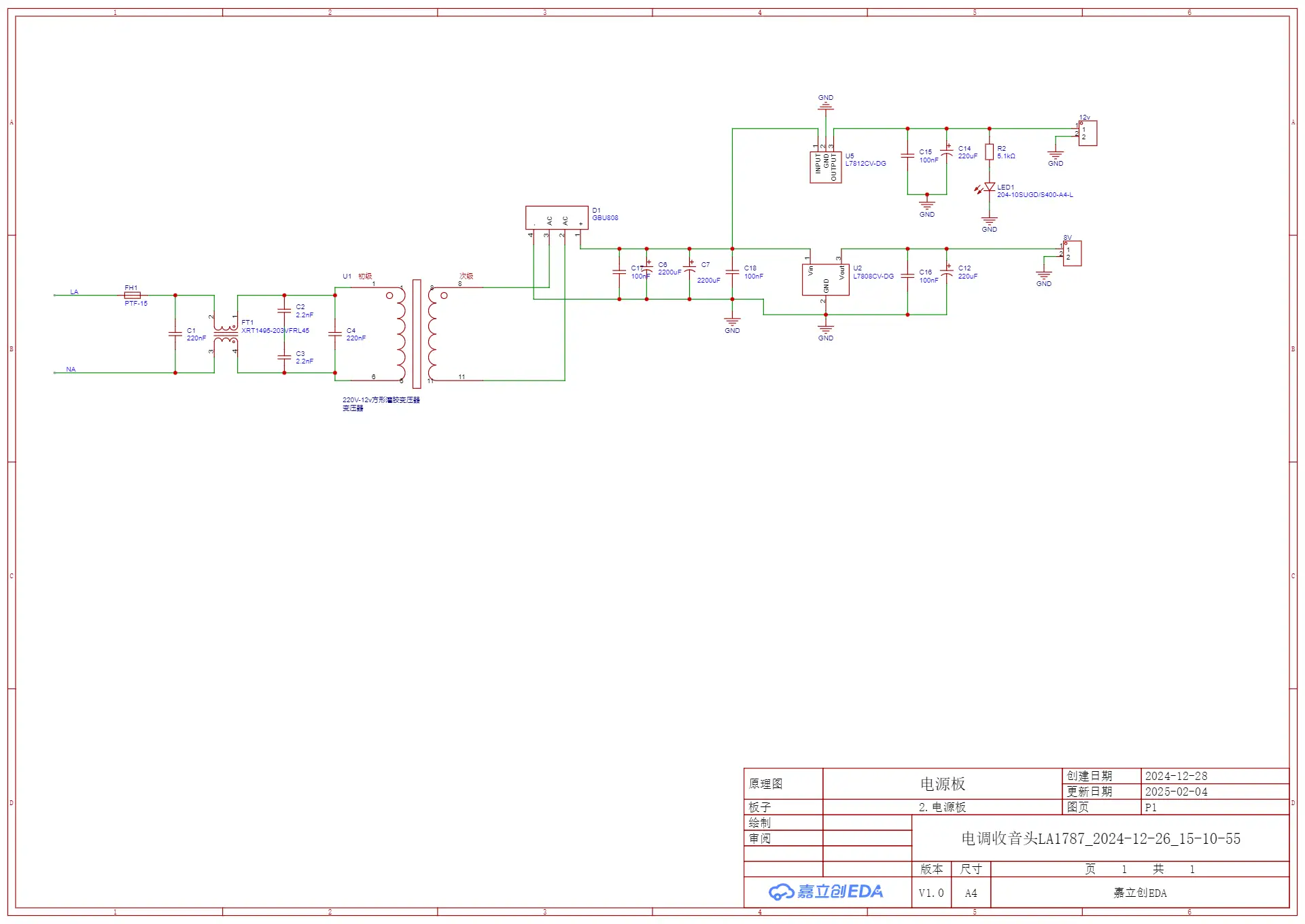The height and width of the screenshot is (924, 1305).
Task: Select the U2 L7808CV regulator box
Action: [x=825, y=279]
